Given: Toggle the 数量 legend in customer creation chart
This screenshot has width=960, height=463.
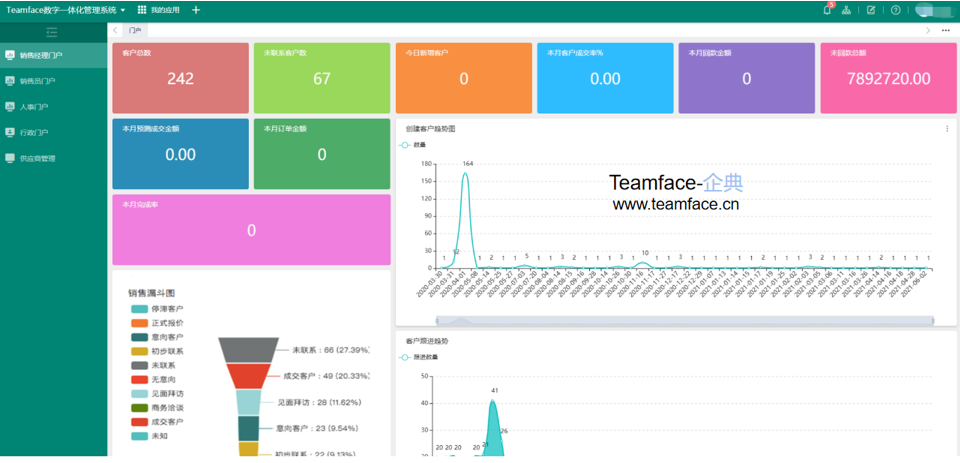Looking at the screenshot, I should 412,145.
